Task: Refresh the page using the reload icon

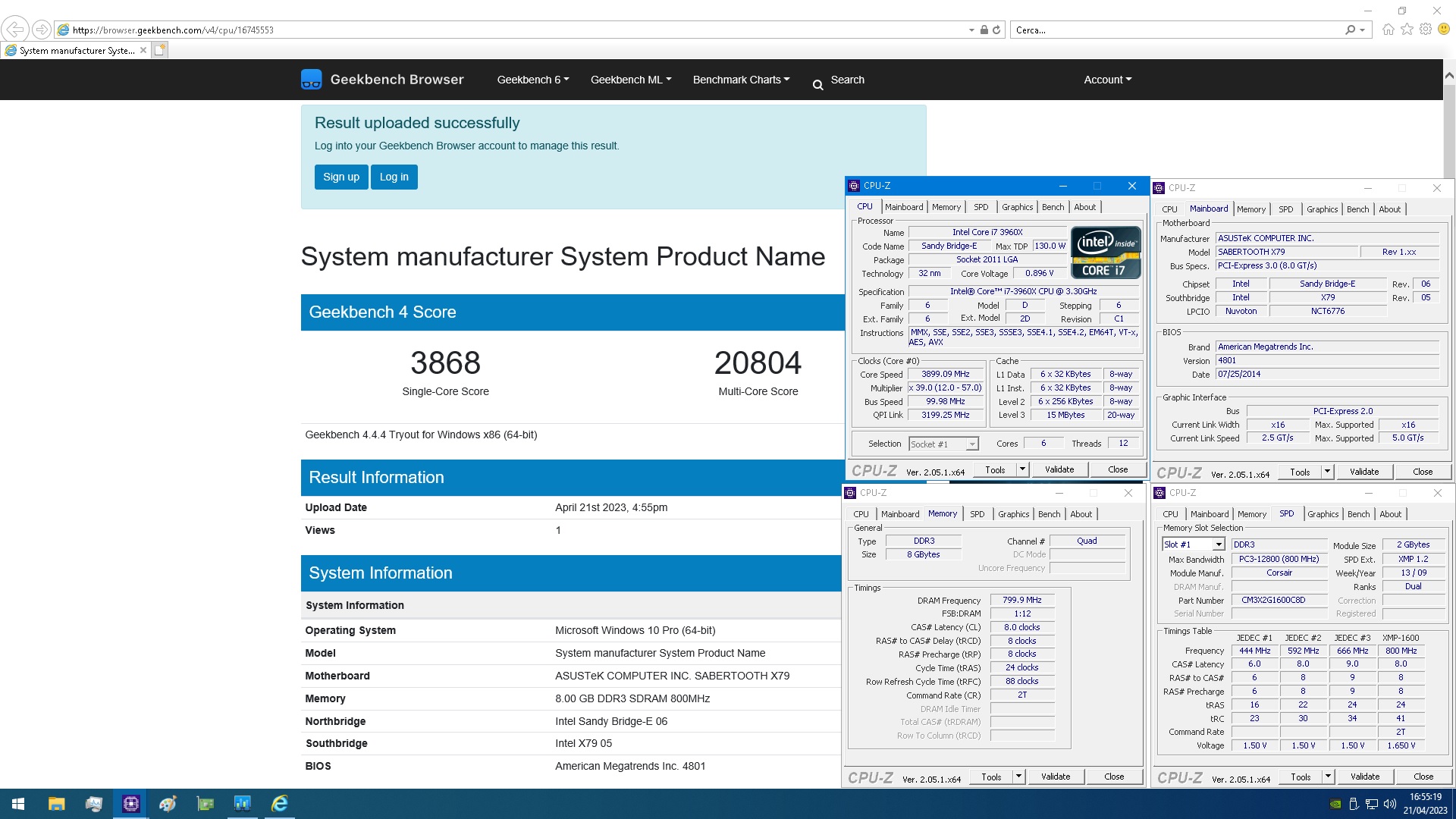Action: tap(996, 30)
